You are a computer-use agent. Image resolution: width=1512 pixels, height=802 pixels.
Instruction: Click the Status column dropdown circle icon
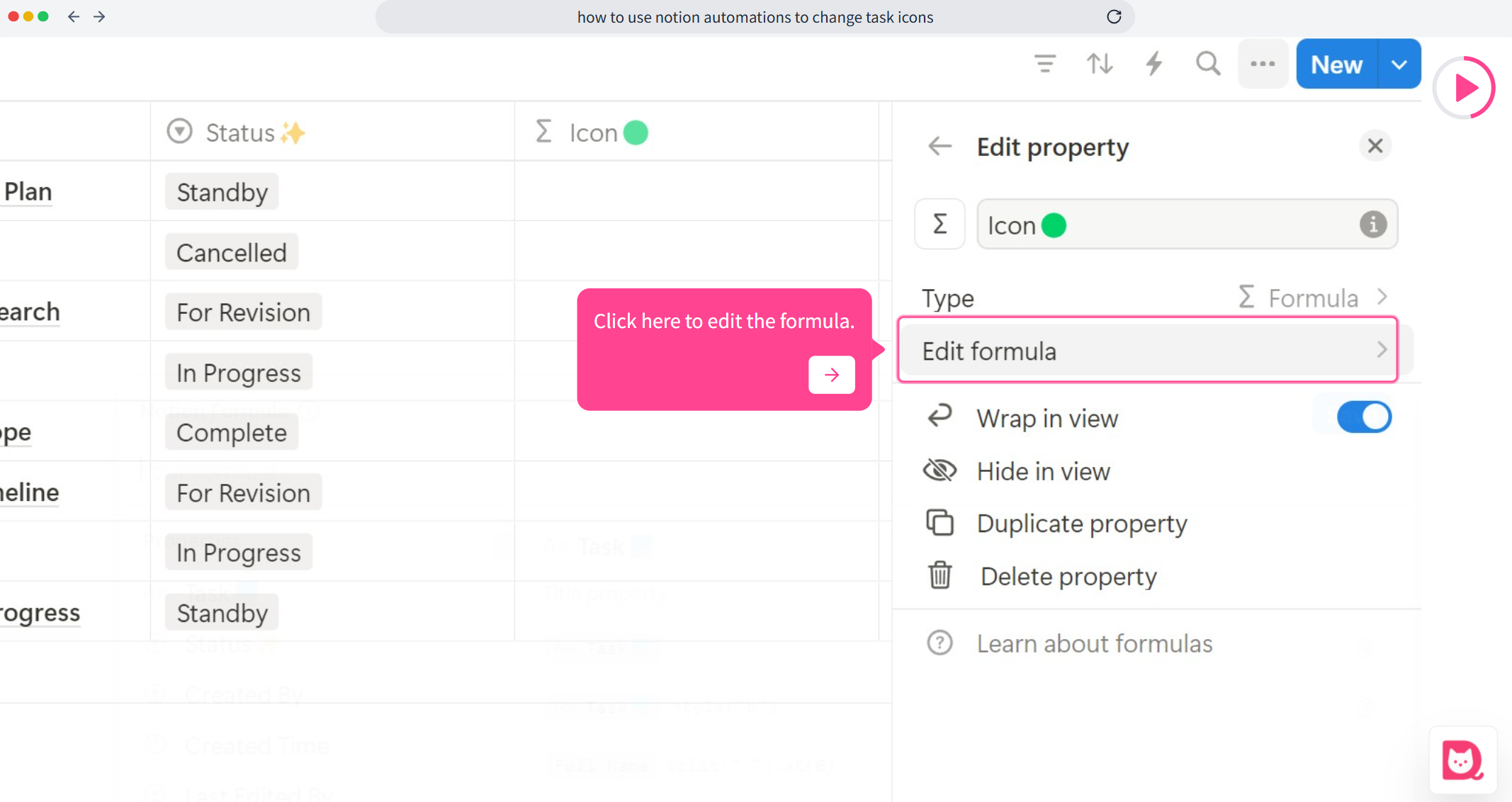click(x=179, y=132)
